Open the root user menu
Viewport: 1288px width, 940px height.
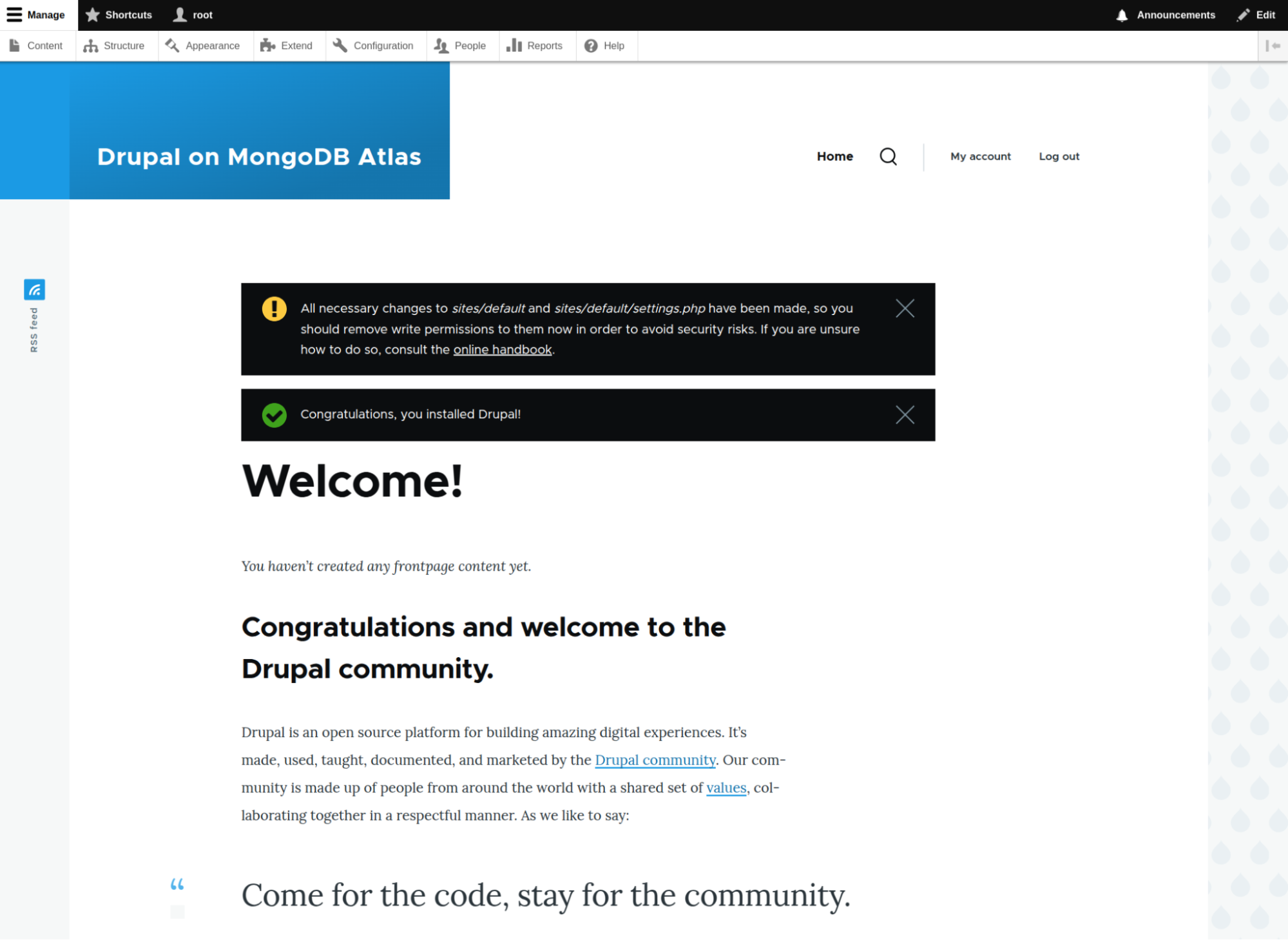pos(193,15)
